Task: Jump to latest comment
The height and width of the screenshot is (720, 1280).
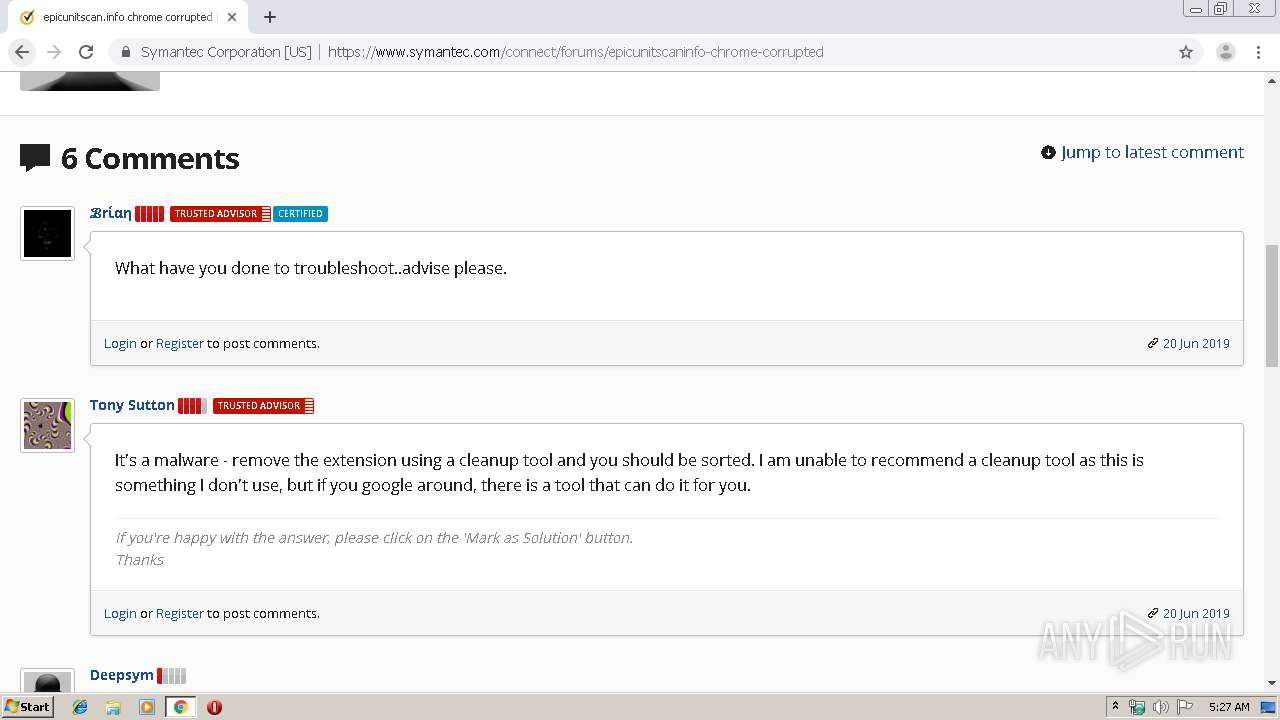Action: point(1152,152)
